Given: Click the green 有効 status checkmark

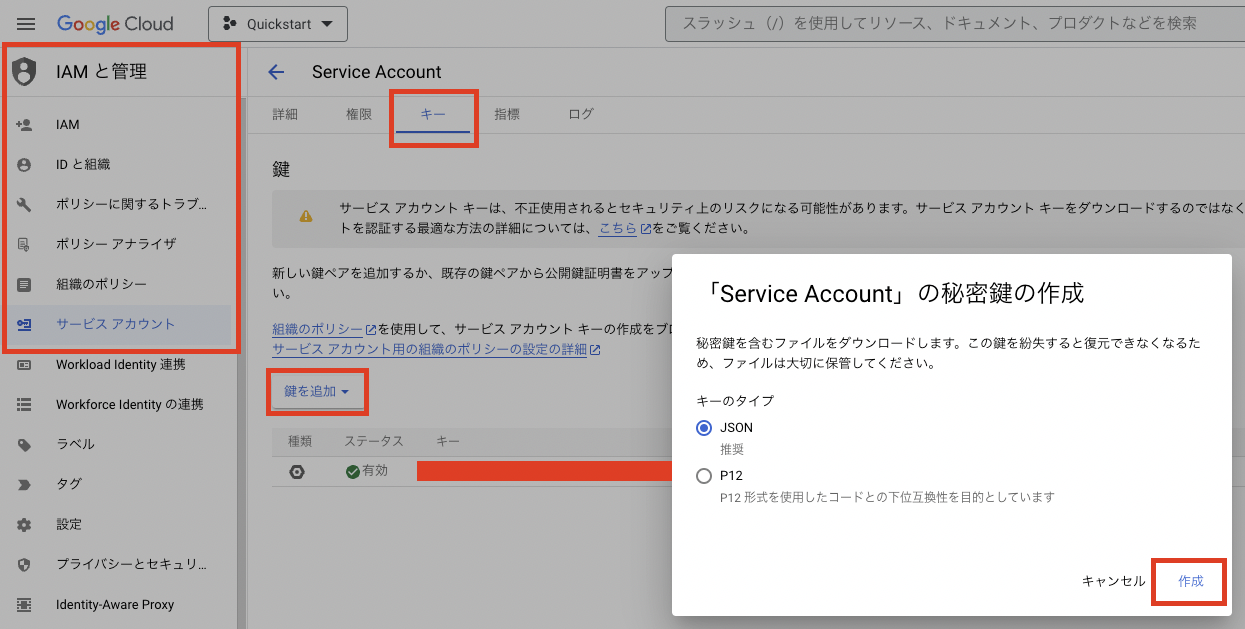Looking at the screenshot, I should point(353,472).
